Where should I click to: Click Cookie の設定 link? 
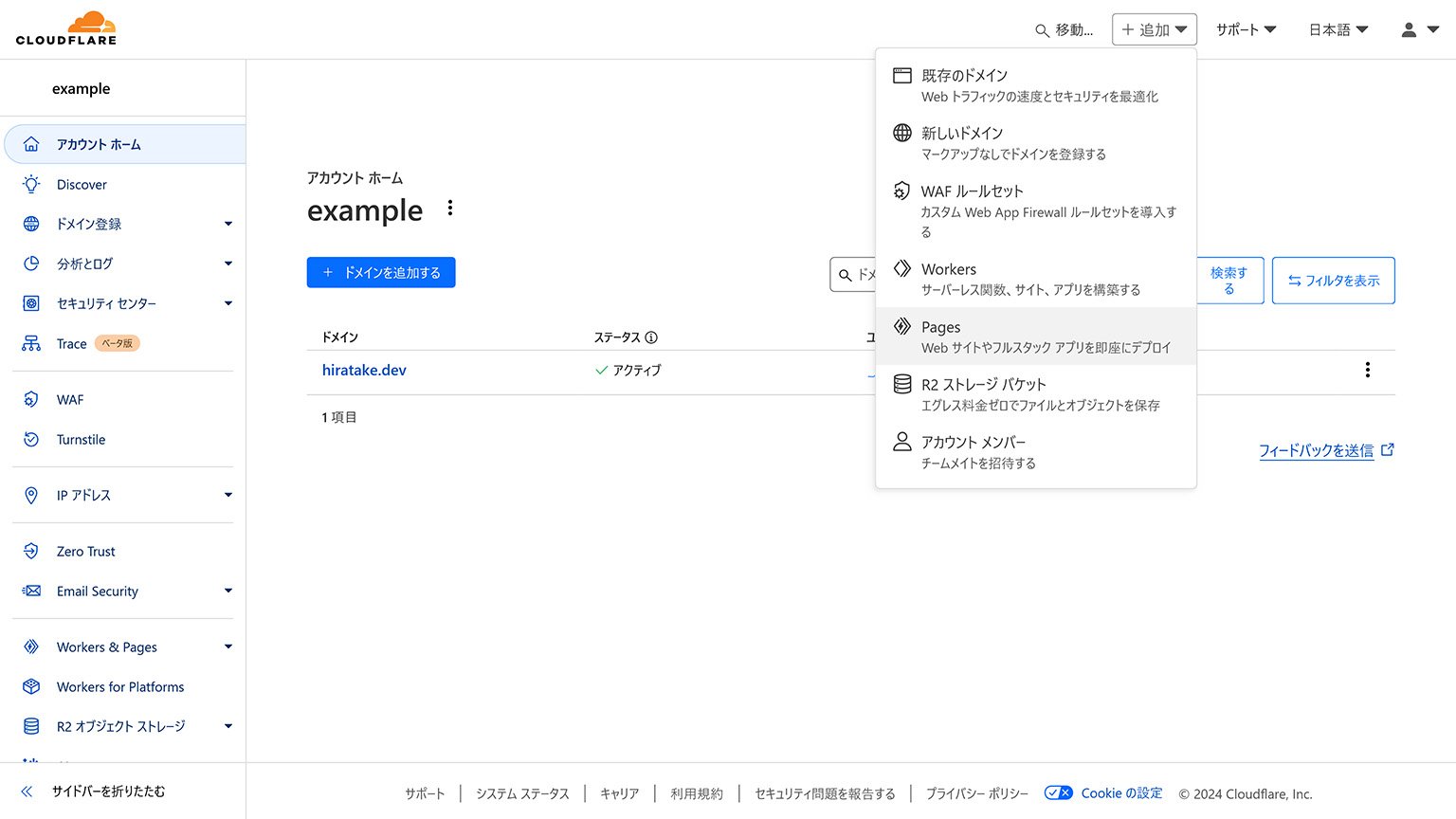point(1121,793)
